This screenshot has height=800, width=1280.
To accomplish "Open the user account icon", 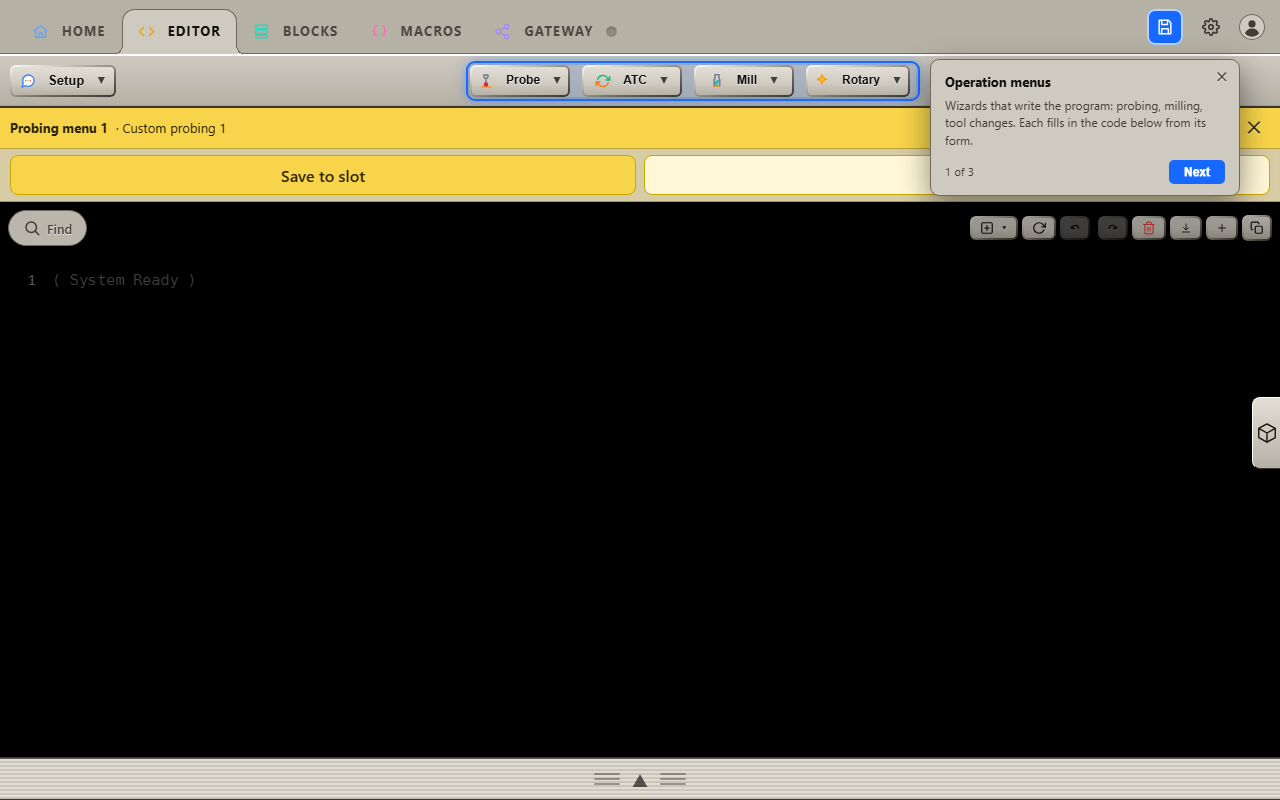I will pos(1252,27).
